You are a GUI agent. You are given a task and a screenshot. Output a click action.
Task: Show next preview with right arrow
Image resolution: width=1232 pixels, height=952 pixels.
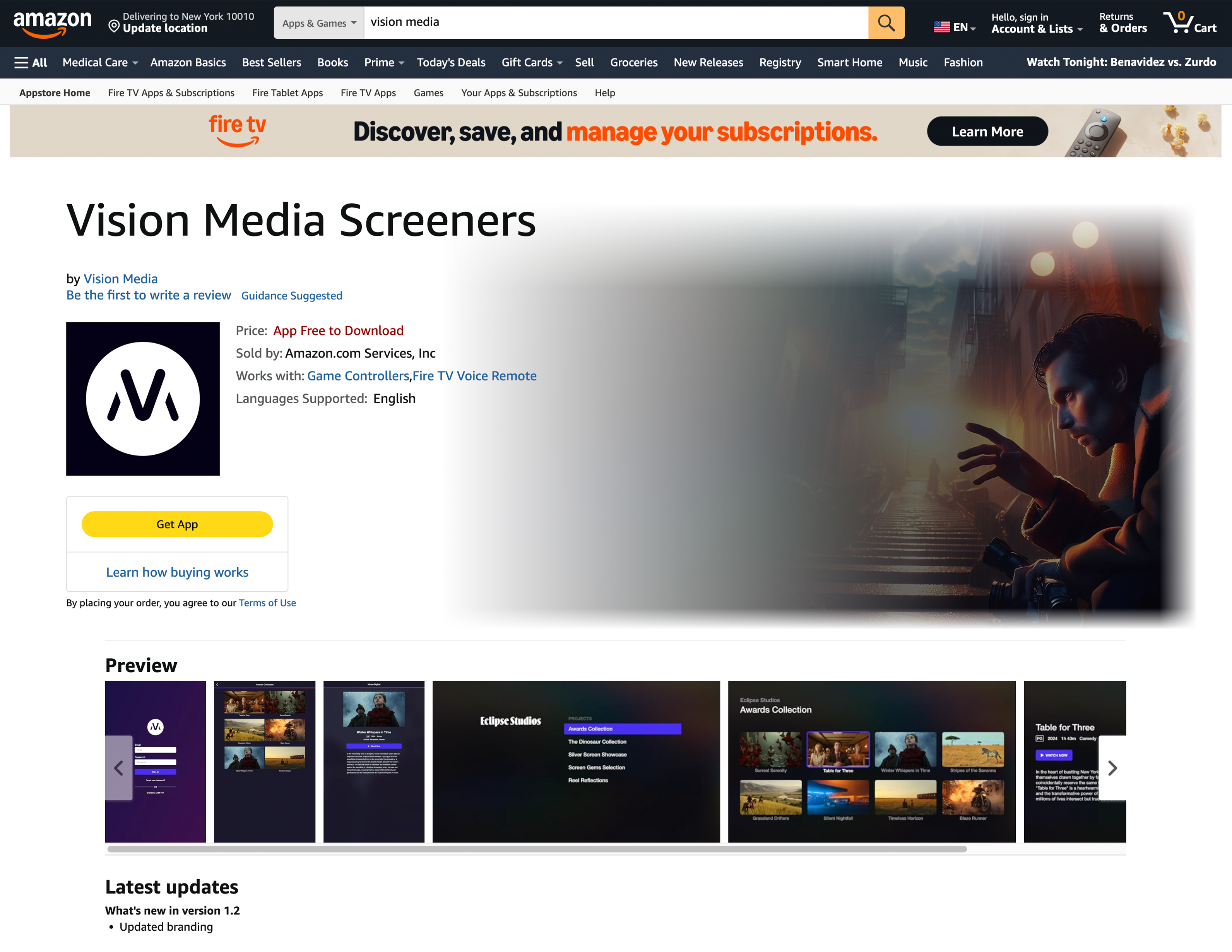(1112, 767)
